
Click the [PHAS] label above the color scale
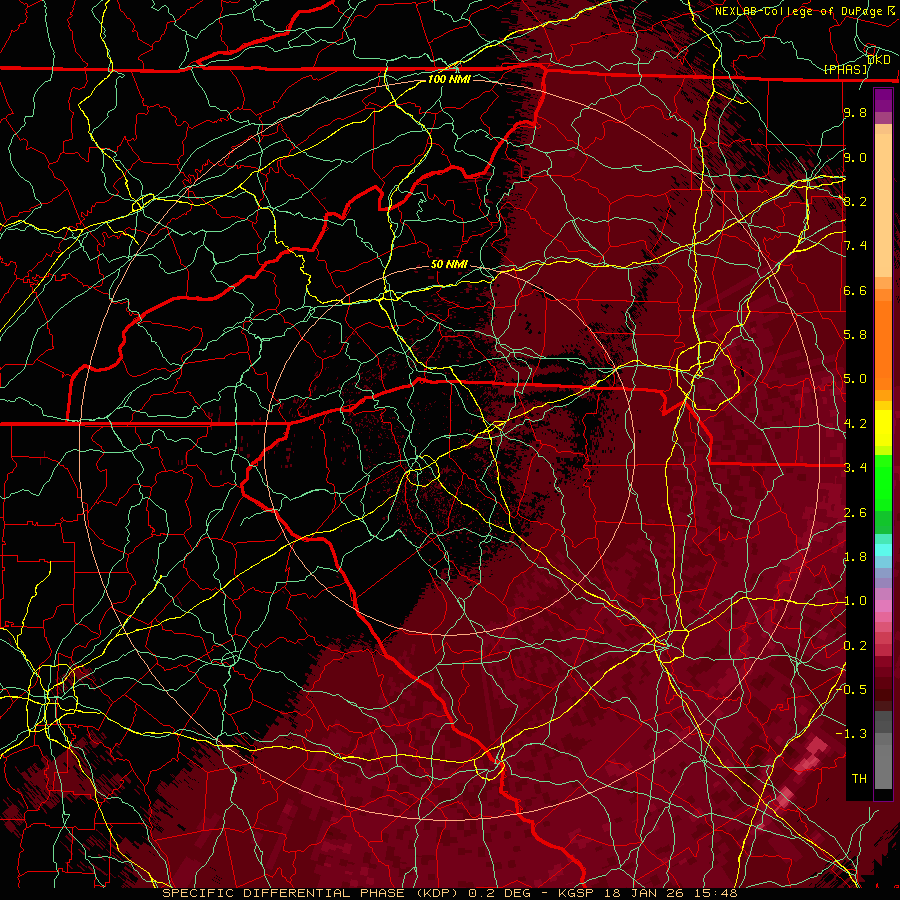click(846, 69)
